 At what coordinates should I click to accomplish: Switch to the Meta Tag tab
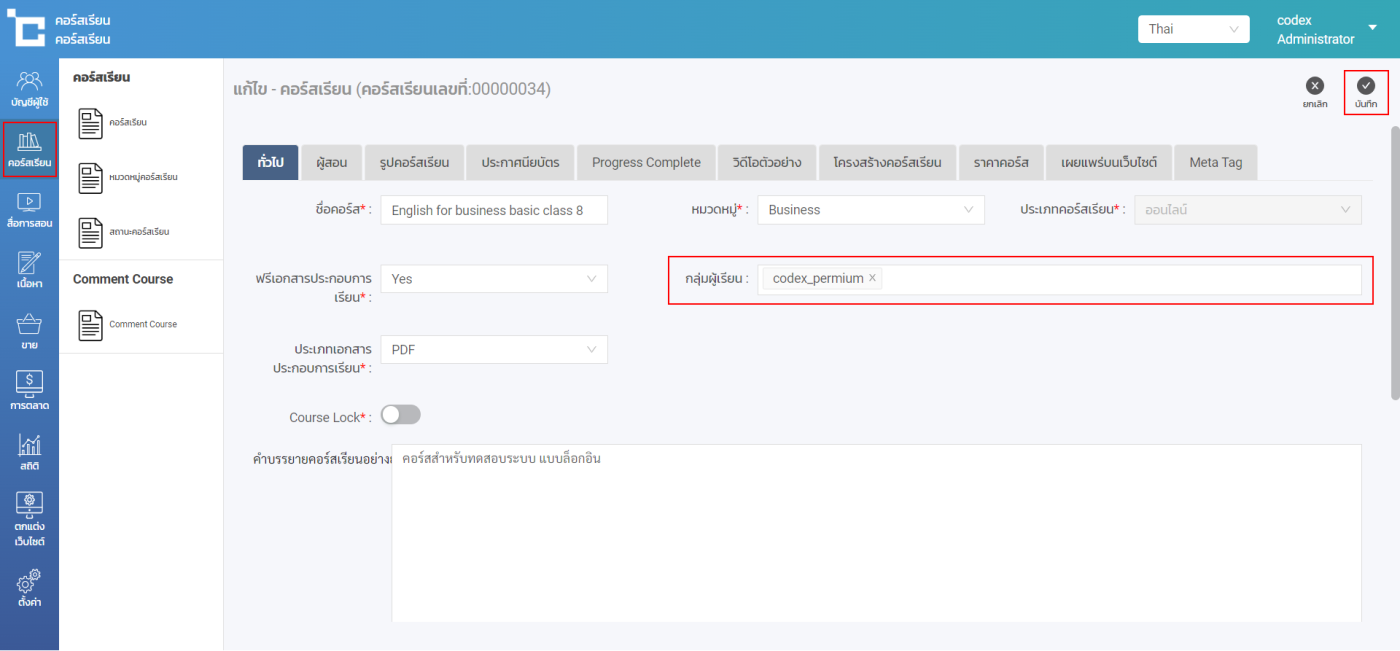[1215, 162]
